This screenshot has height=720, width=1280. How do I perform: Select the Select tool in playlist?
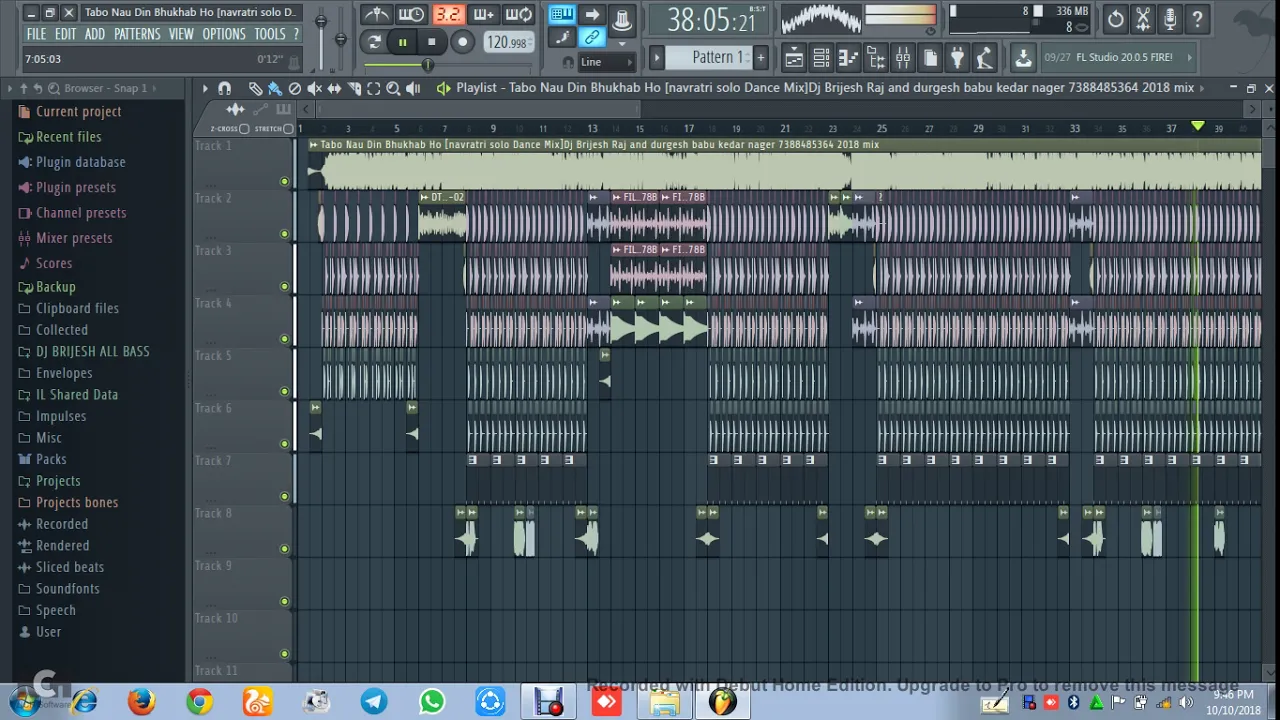[x=374, y=88]
